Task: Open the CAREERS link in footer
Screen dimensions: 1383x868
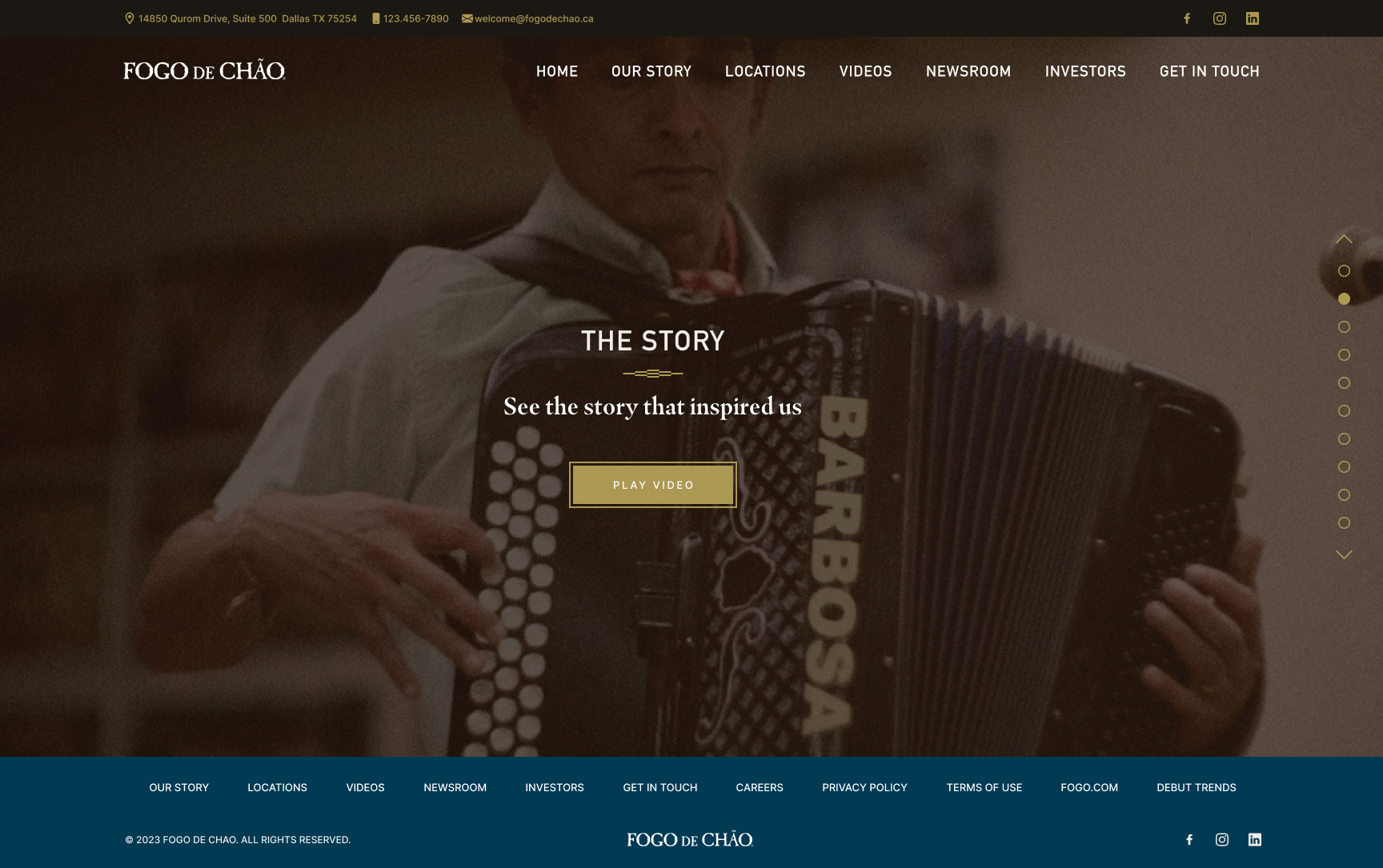Action: coord(760,788)
